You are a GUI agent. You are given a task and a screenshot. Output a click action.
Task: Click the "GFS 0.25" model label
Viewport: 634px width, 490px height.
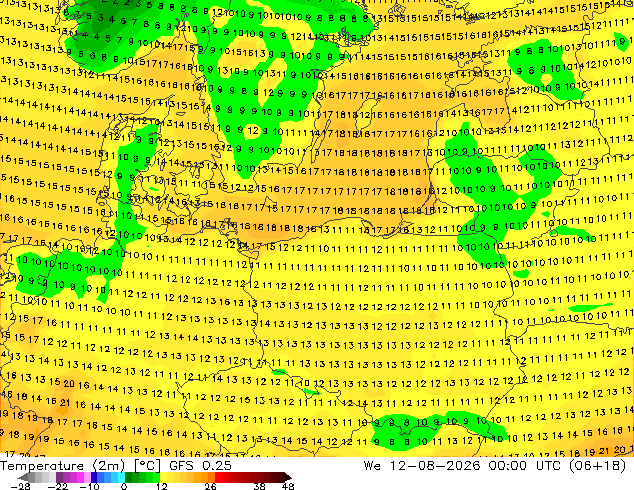tap(200, 466)
